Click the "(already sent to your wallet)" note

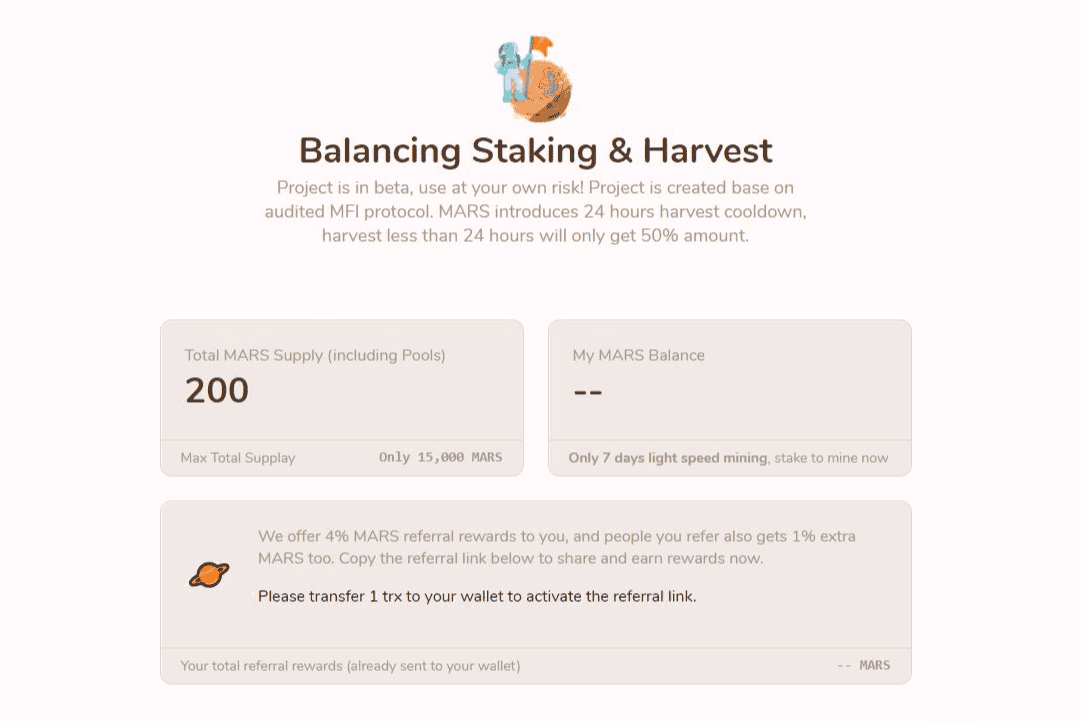click(433, 666)
